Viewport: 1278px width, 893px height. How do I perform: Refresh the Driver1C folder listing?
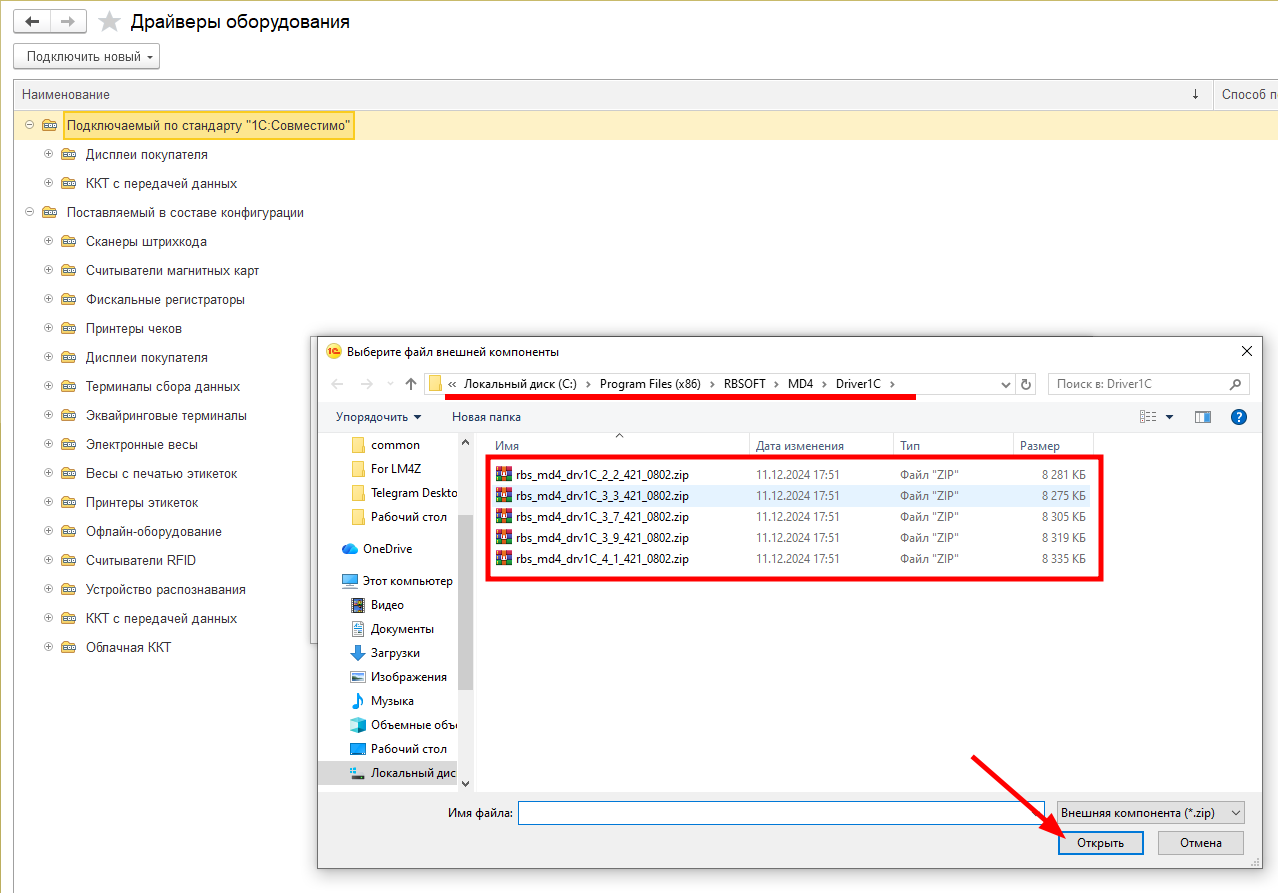click(x=1026, y=384)
